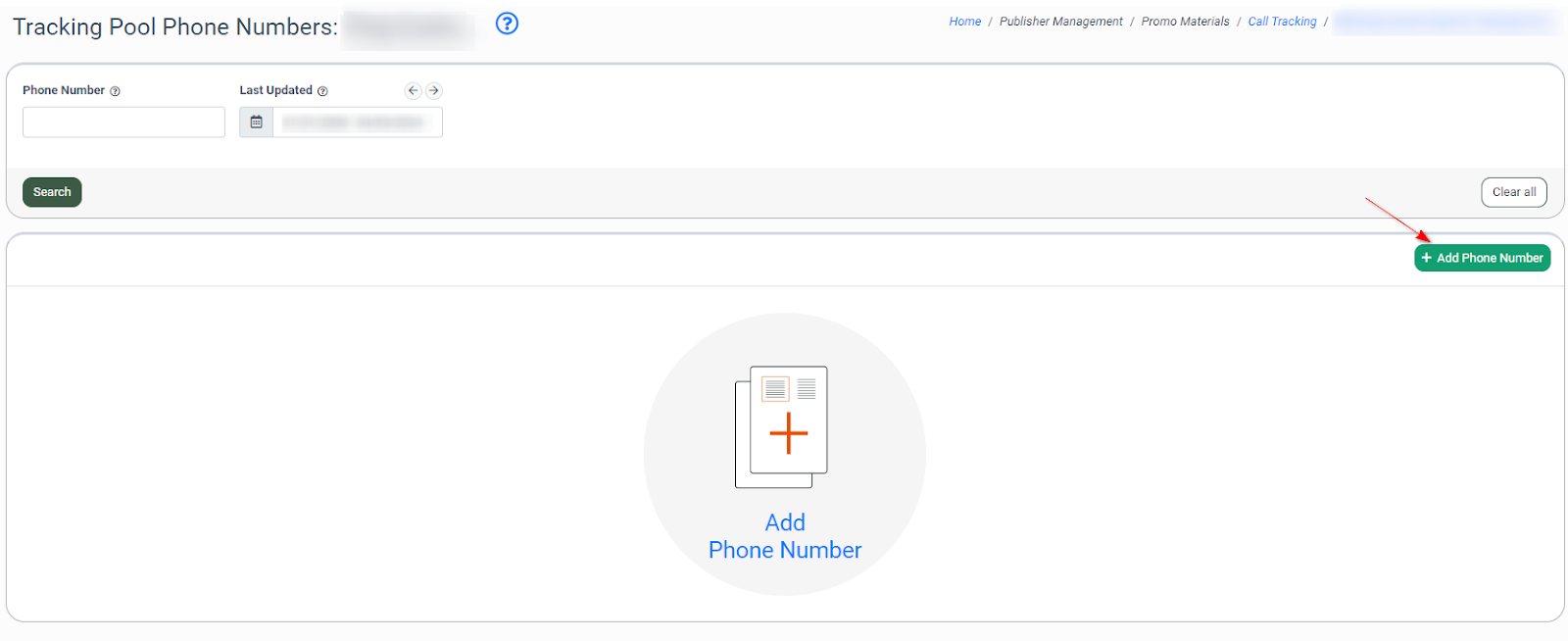This screenshot has width=1568, height=641.
Task: Click the document plus illustration icon
Action: coord(782,426)
